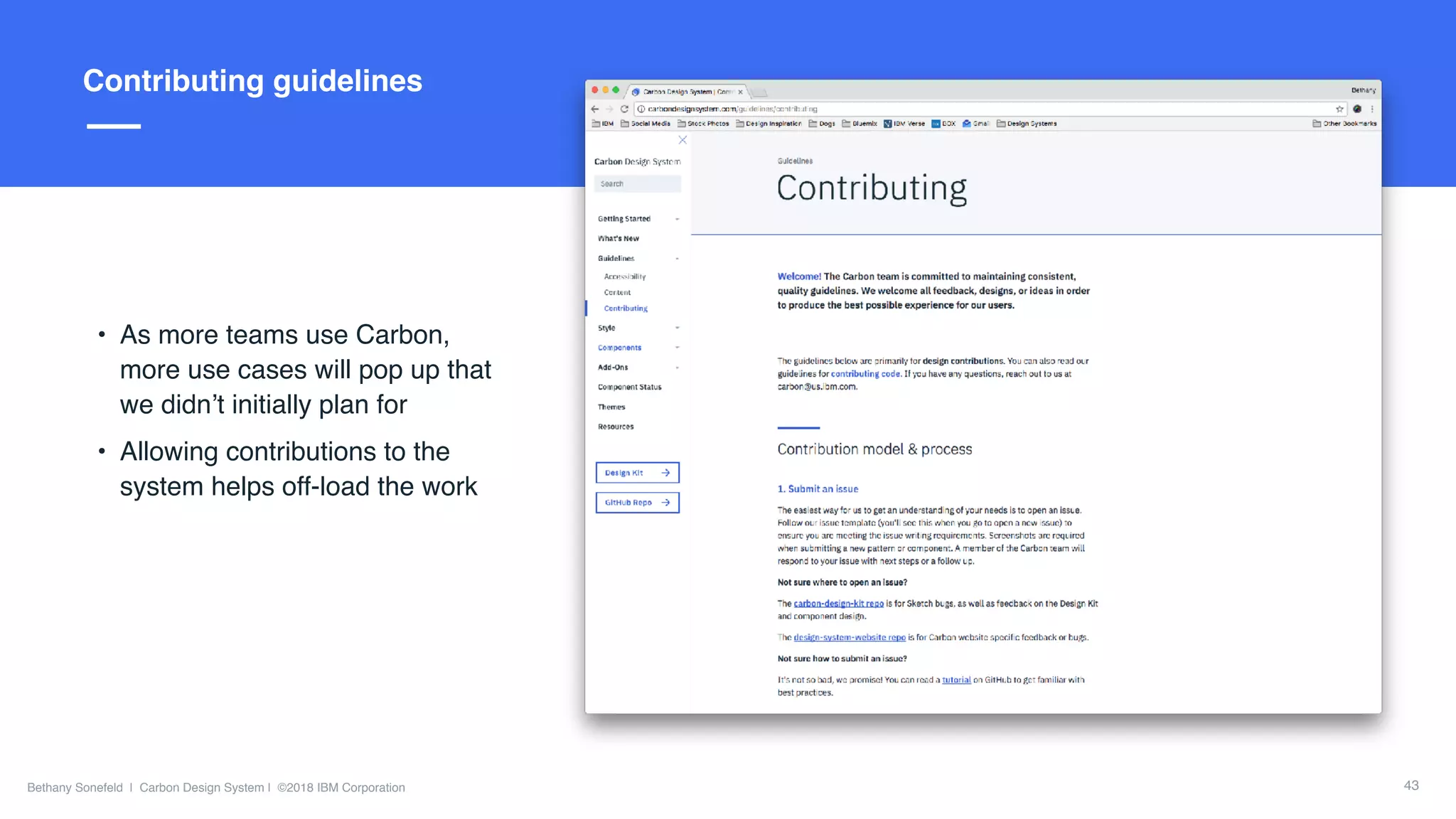Expand the Getting Started menu chevron
The width and height of the screenshot is (1456, 819).
pyautogui.click(x=677, y=219)
